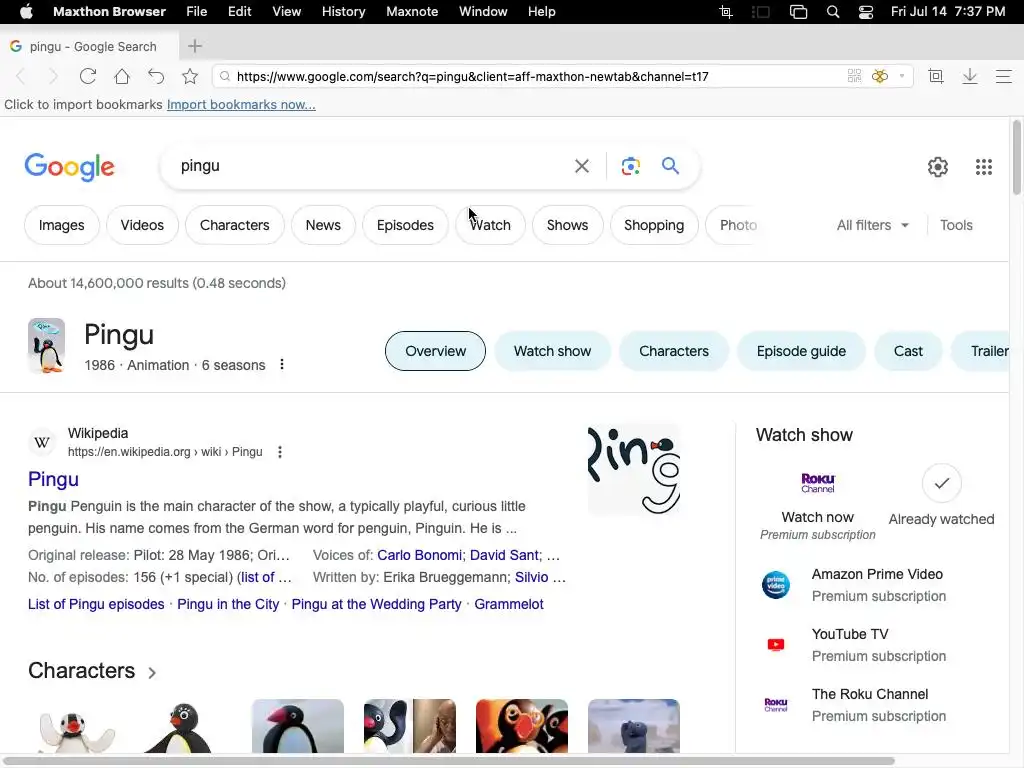Viewport: 1024px width, 768px height.
Task: Click the Roku Channel Watch now logo
Action: pyautogui.click(x=818, y=483)
